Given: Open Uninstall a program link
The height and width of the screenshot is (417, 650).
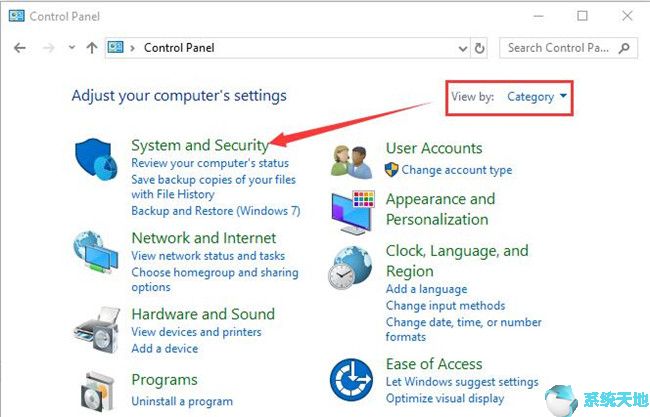Looking at the screenshot, I should pos(181,401).
